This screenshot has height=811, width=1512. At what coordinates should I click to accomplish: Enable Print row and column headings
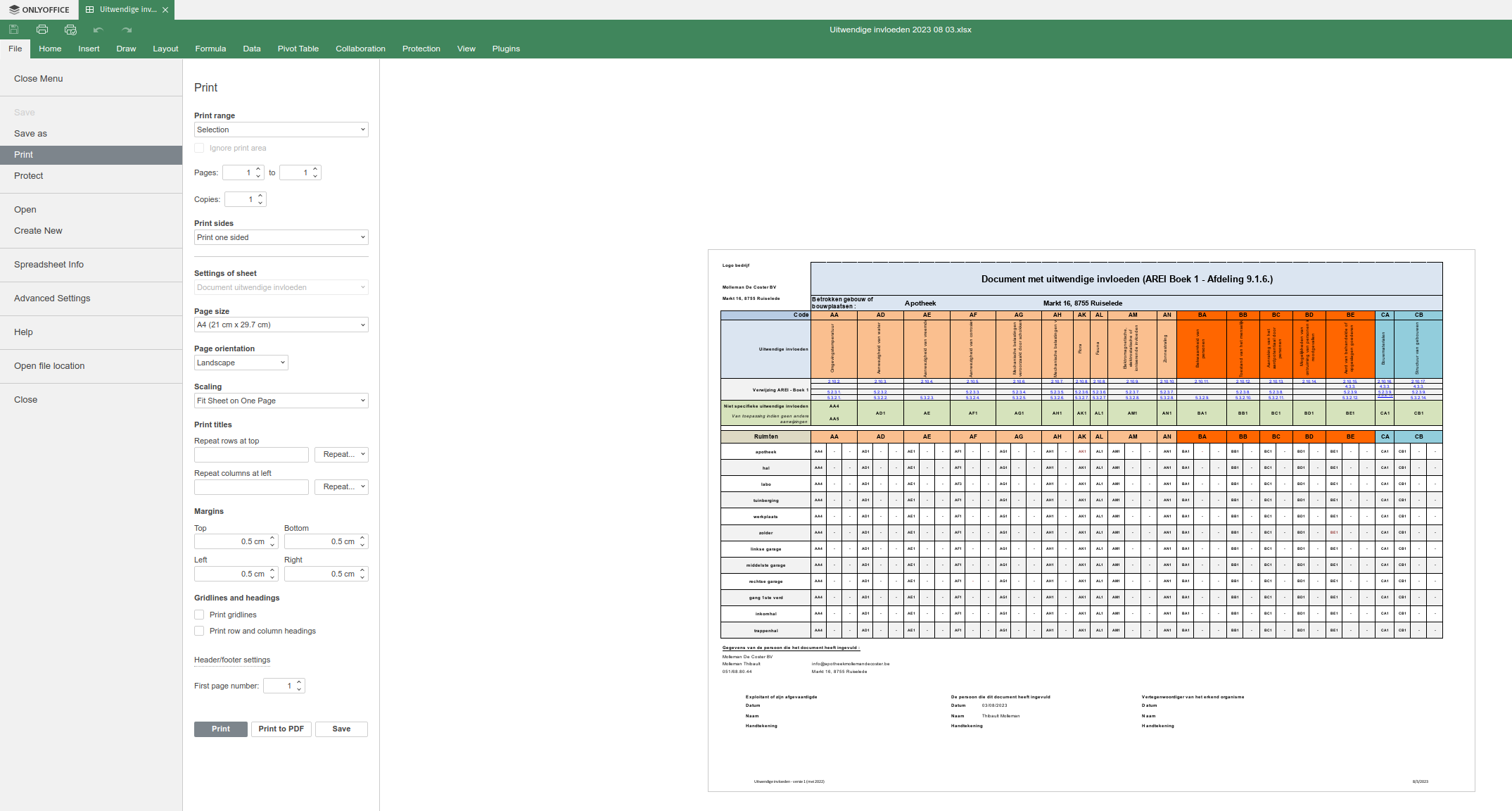pos(199,631)
